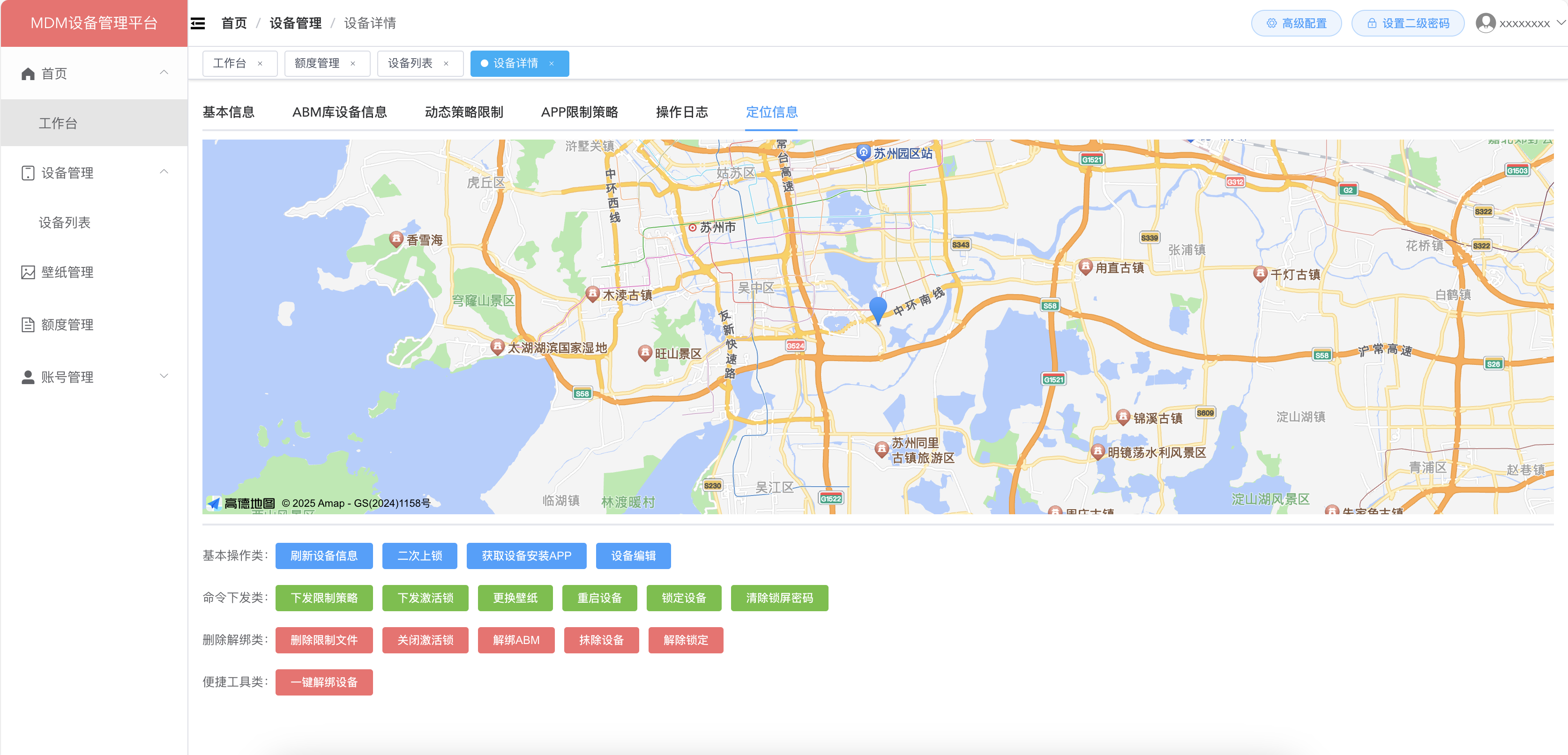Close the 额度管理 tab
Viewport: 1568px width, 755px height.
352,63
